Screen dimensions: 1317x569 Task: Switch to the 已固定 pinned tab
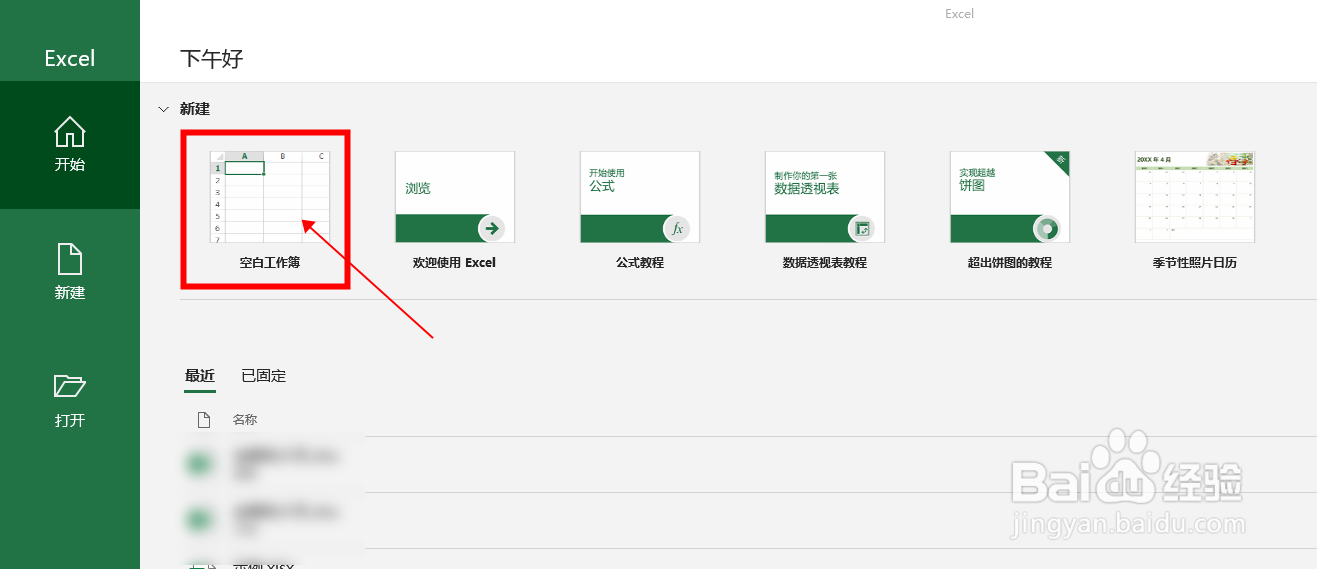tap(264, 376)
